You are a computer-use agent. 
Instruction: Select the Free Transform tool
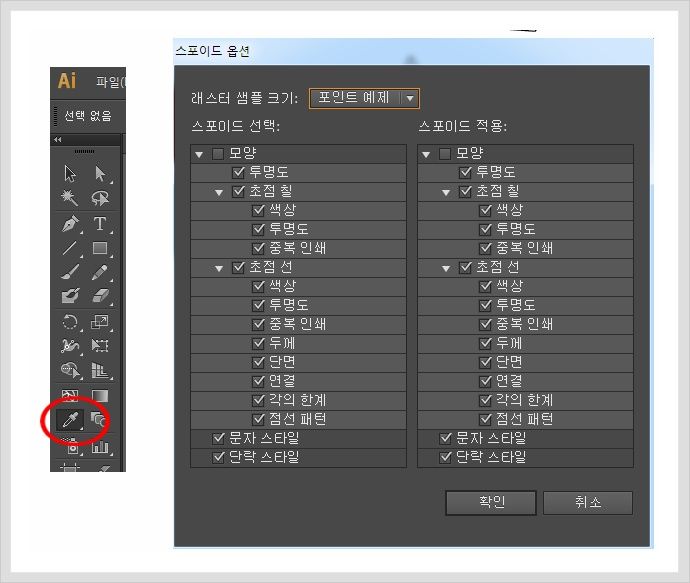pyautogui.click(x=100, y=346)
